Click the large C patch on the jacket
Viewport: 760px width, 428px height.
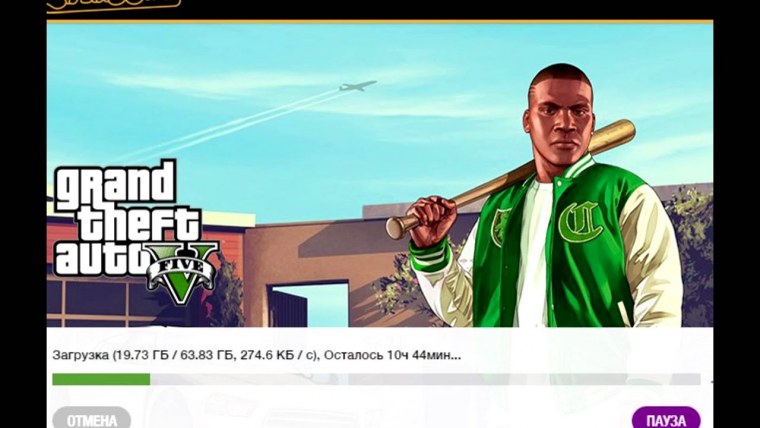pos(580,222)
